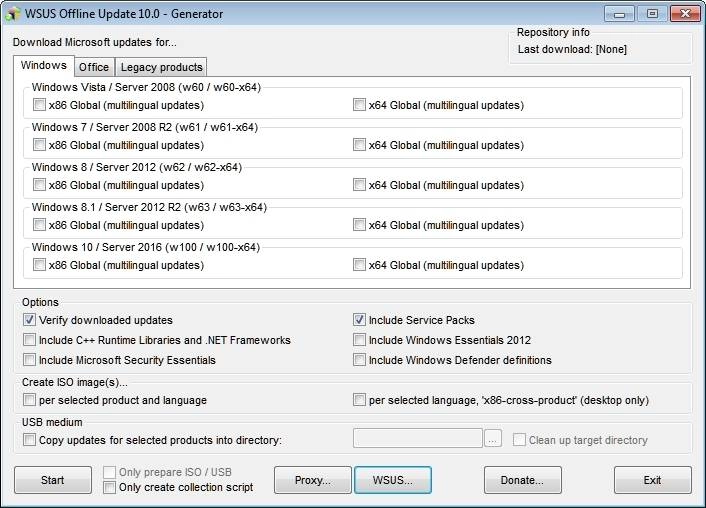Maximize the Generator window
Image resolution: width=706 pixels, height=508 pixels.
652,14
